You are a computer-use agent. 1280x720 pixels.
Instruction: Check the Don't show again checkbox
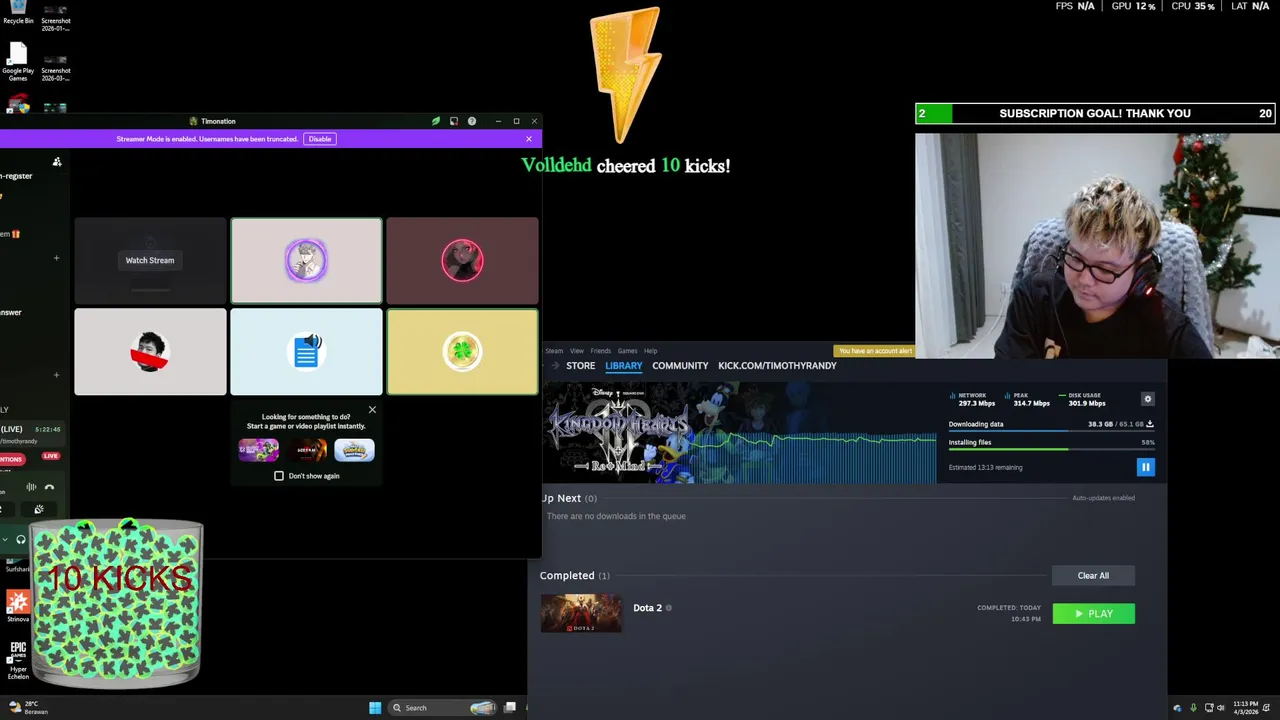click(279, 476)
